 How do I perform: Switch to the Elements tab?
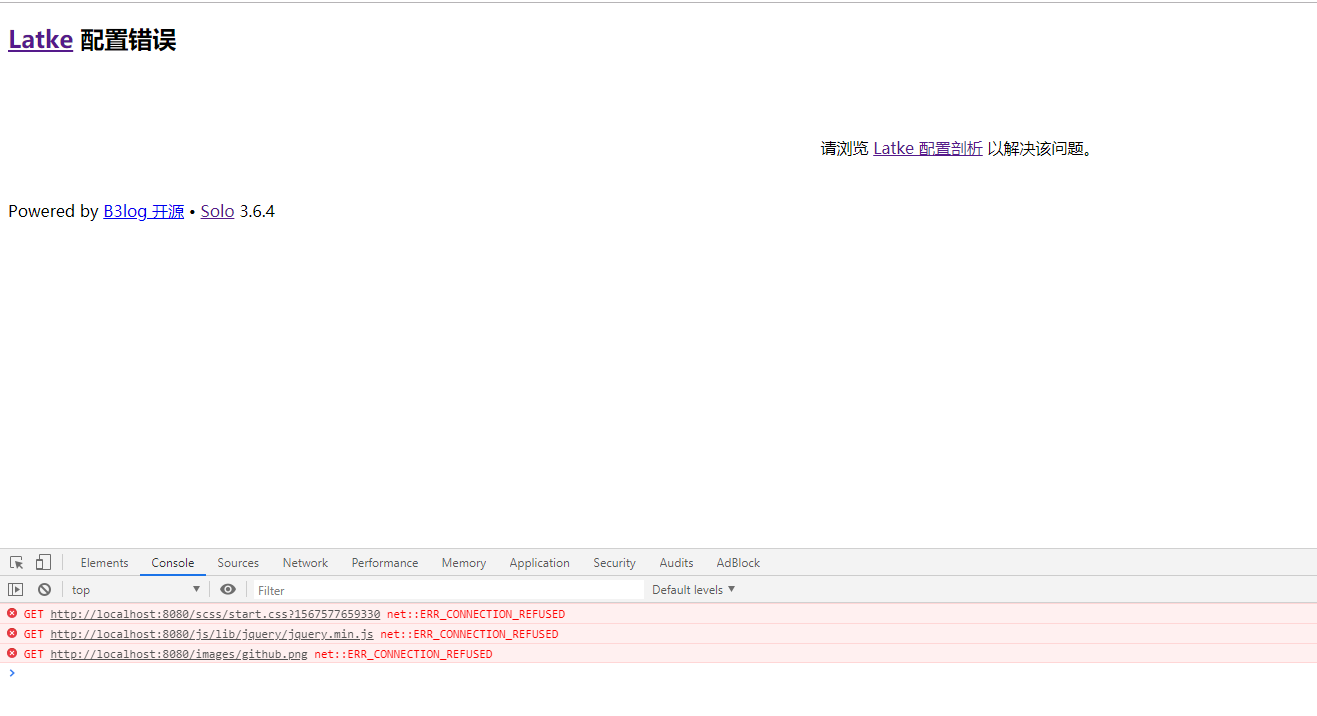coord(104,562)
